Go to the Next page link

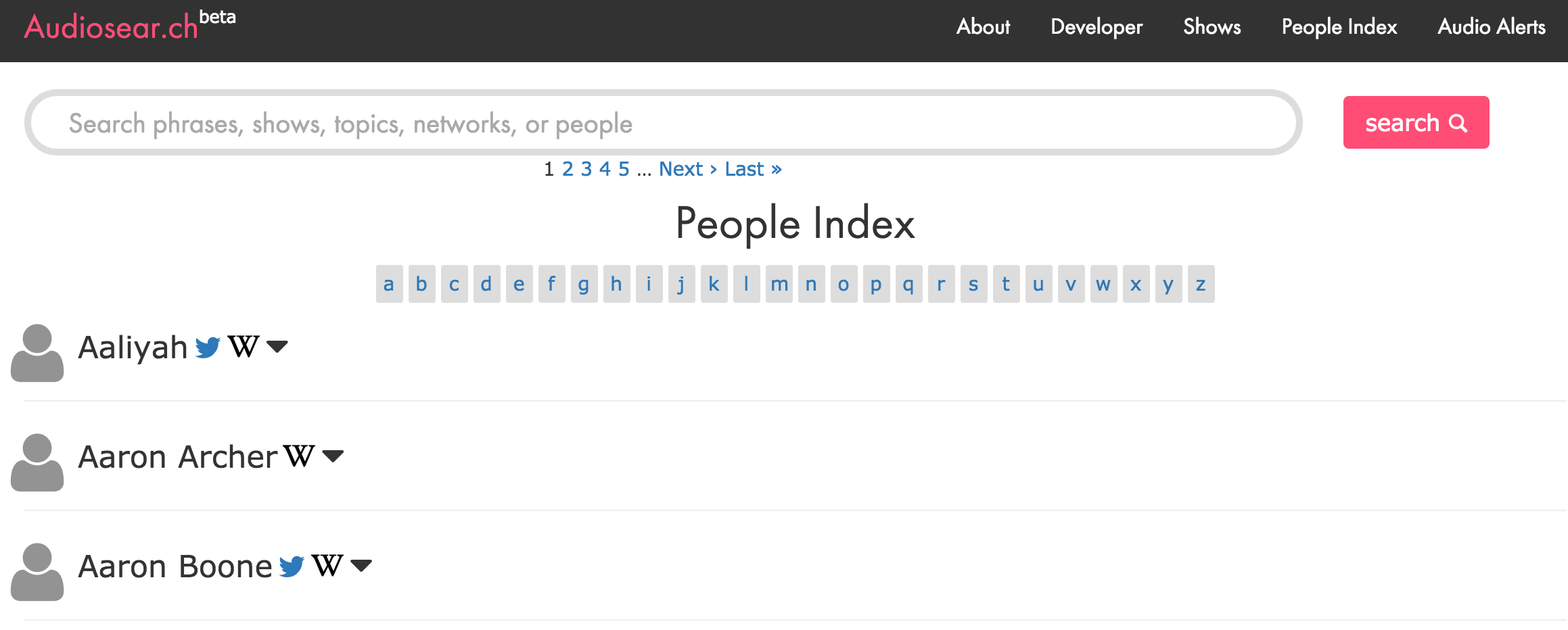click(x=688, y=169)
